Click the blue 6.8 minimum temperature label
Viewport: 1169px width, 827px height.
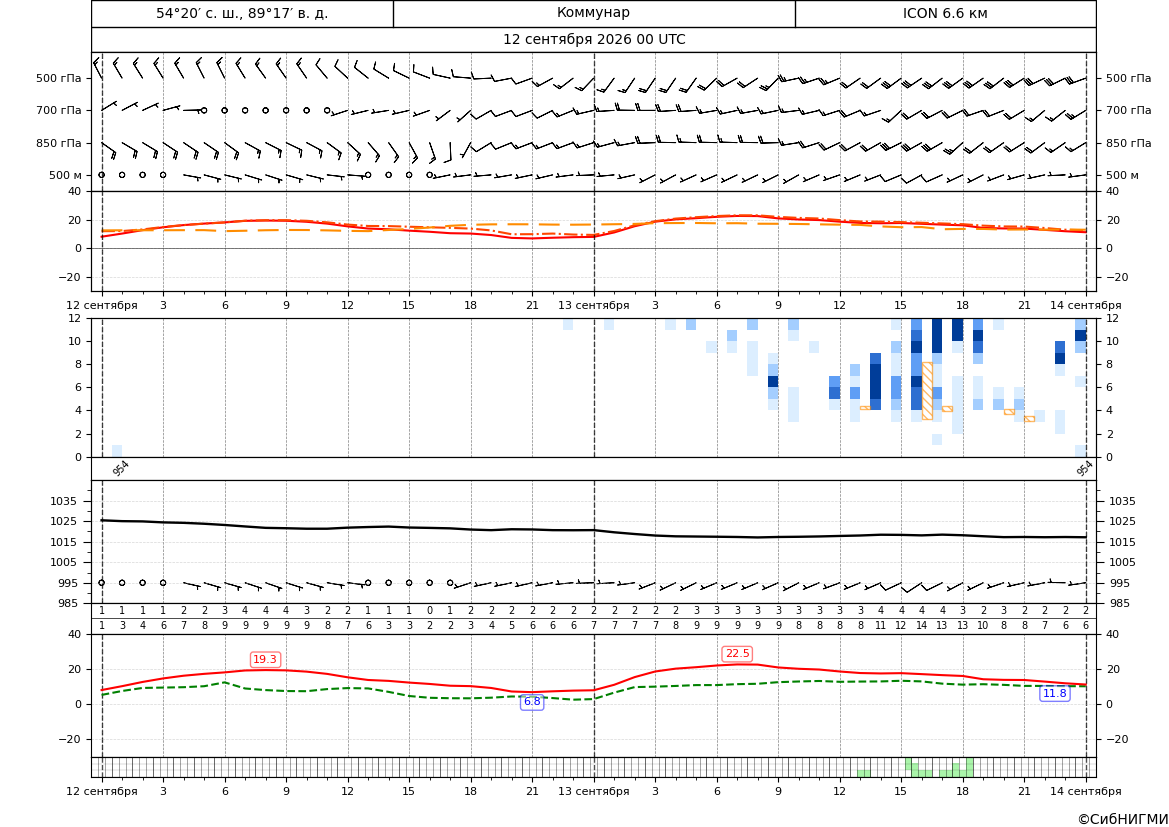pos(532,702)
